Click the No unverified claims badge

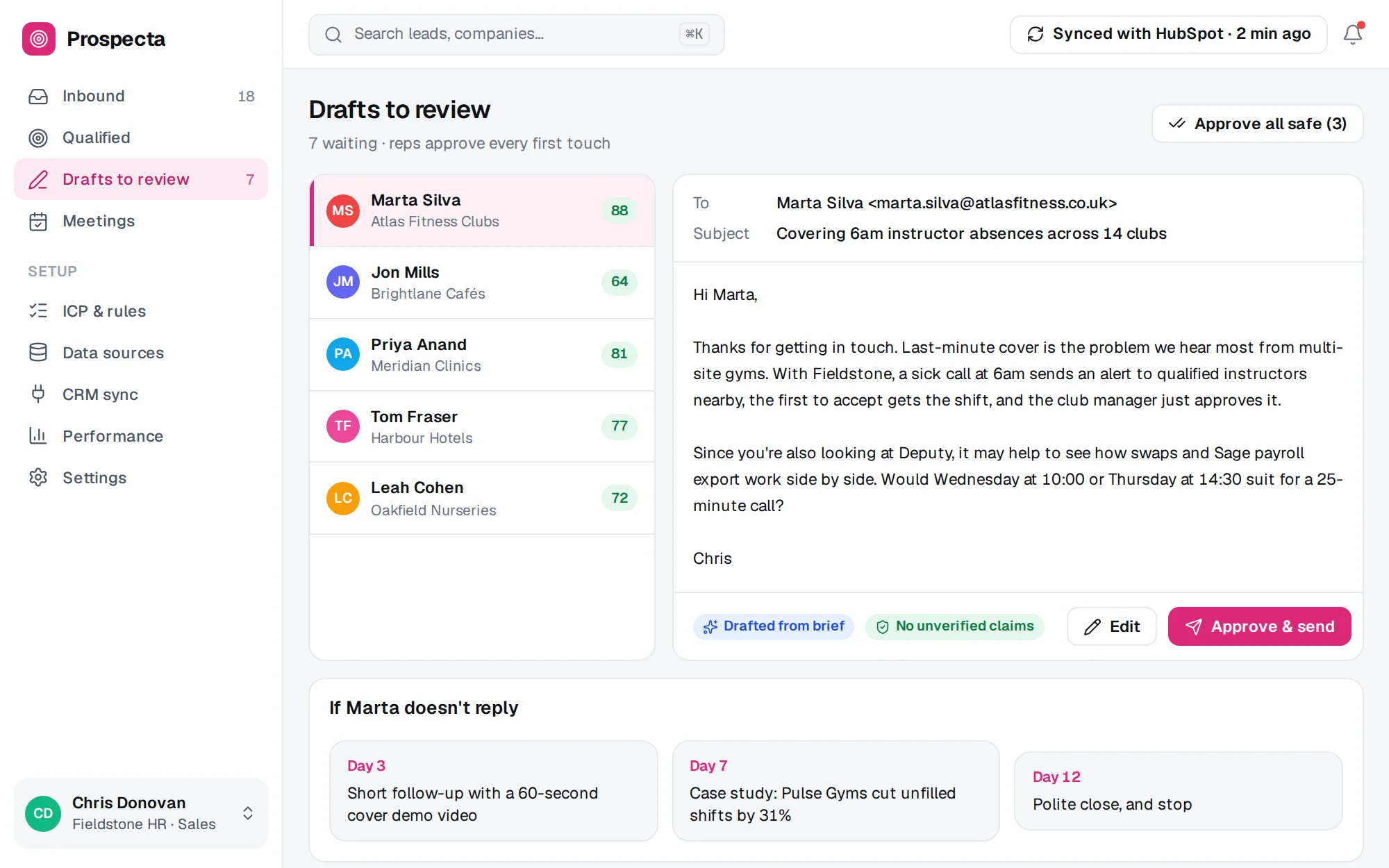coord(954,626)
